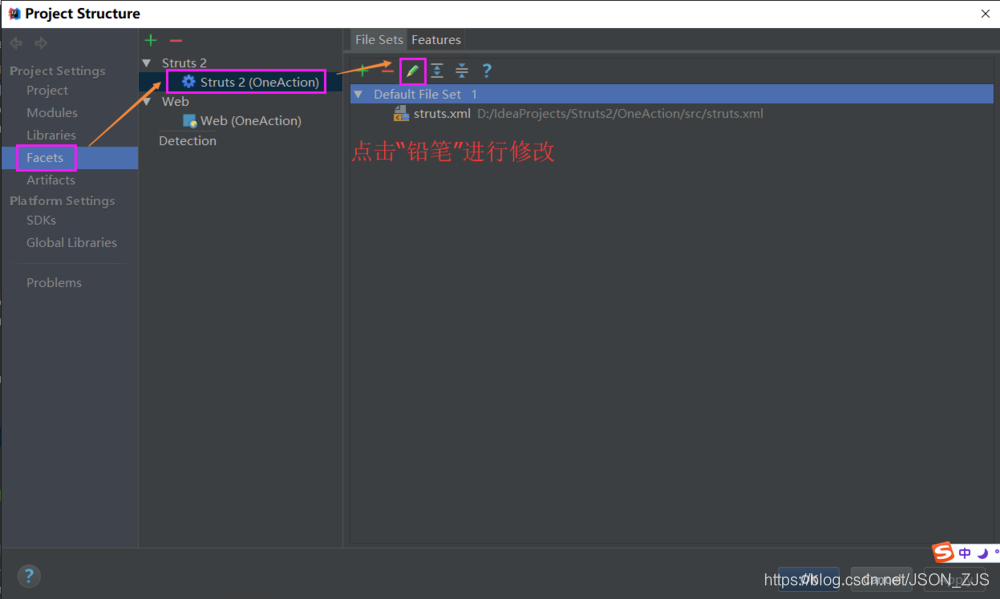The height and width of the screenshot is (599, 1000).
Task: Click IntelliJ logo in title bar
Action: (14, 13)
